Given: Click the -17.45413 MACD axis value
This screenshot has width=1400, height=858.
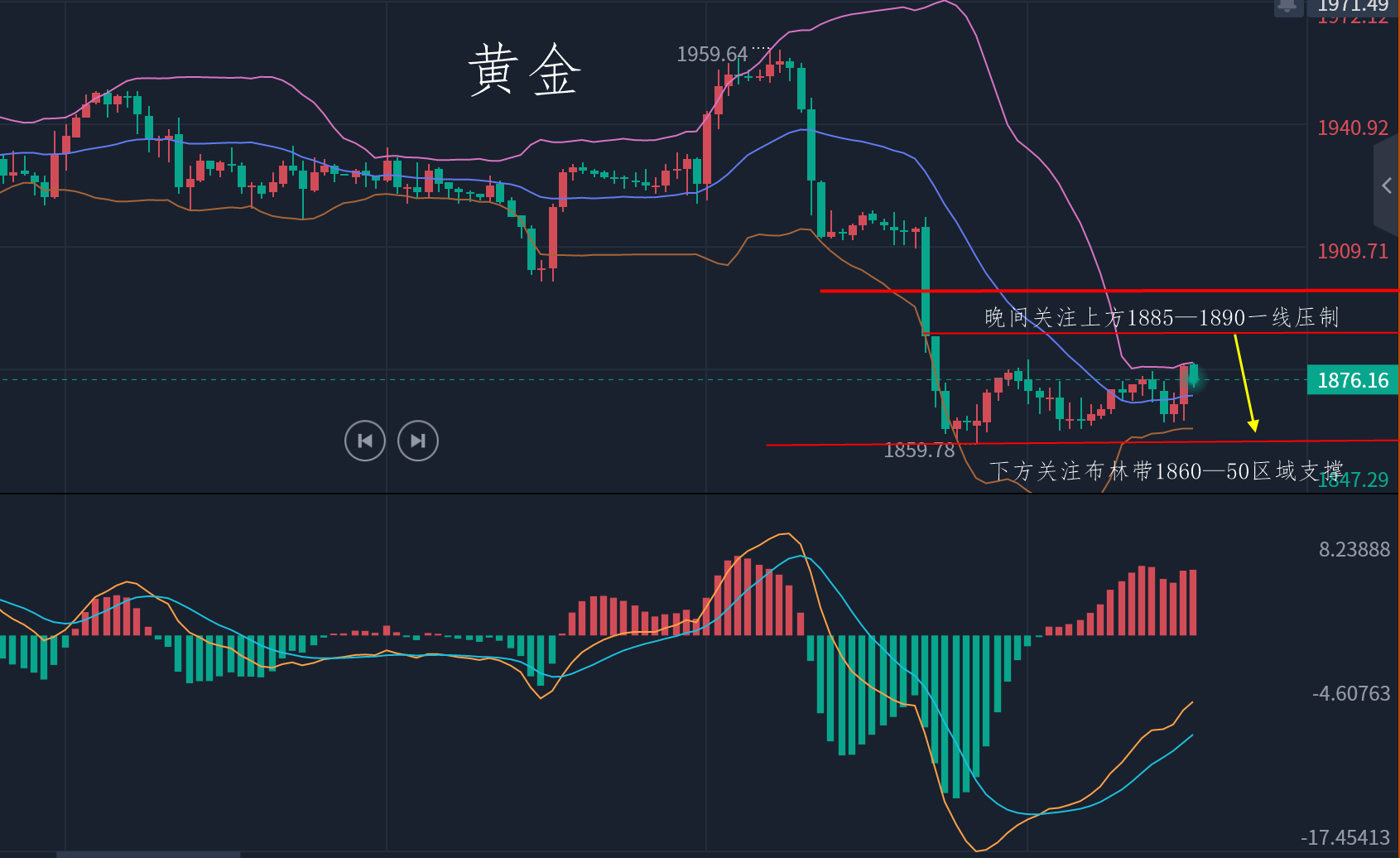Looking at the screenshot, I should [1345, 837].
